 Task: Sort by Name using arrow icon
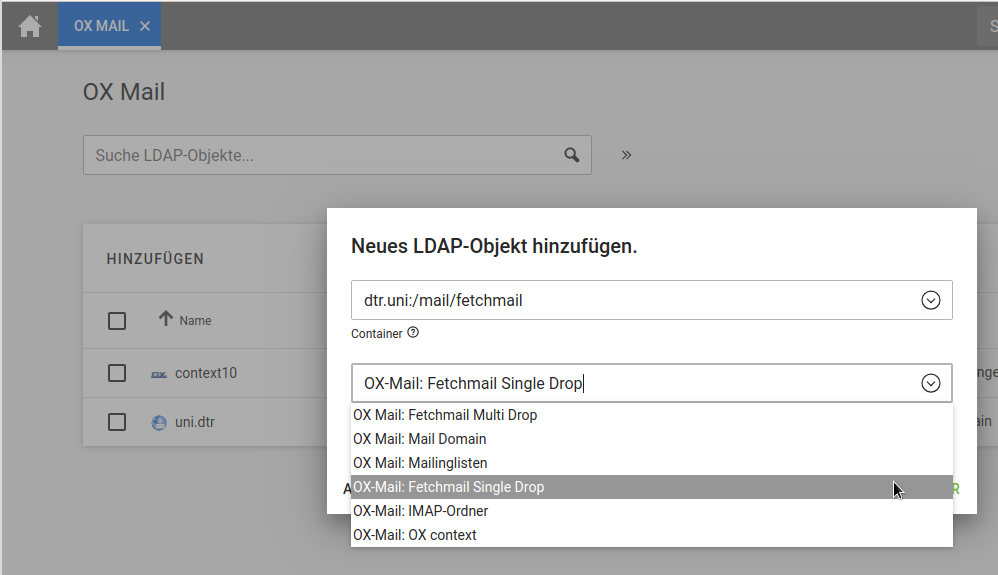[x=165, y=318]
